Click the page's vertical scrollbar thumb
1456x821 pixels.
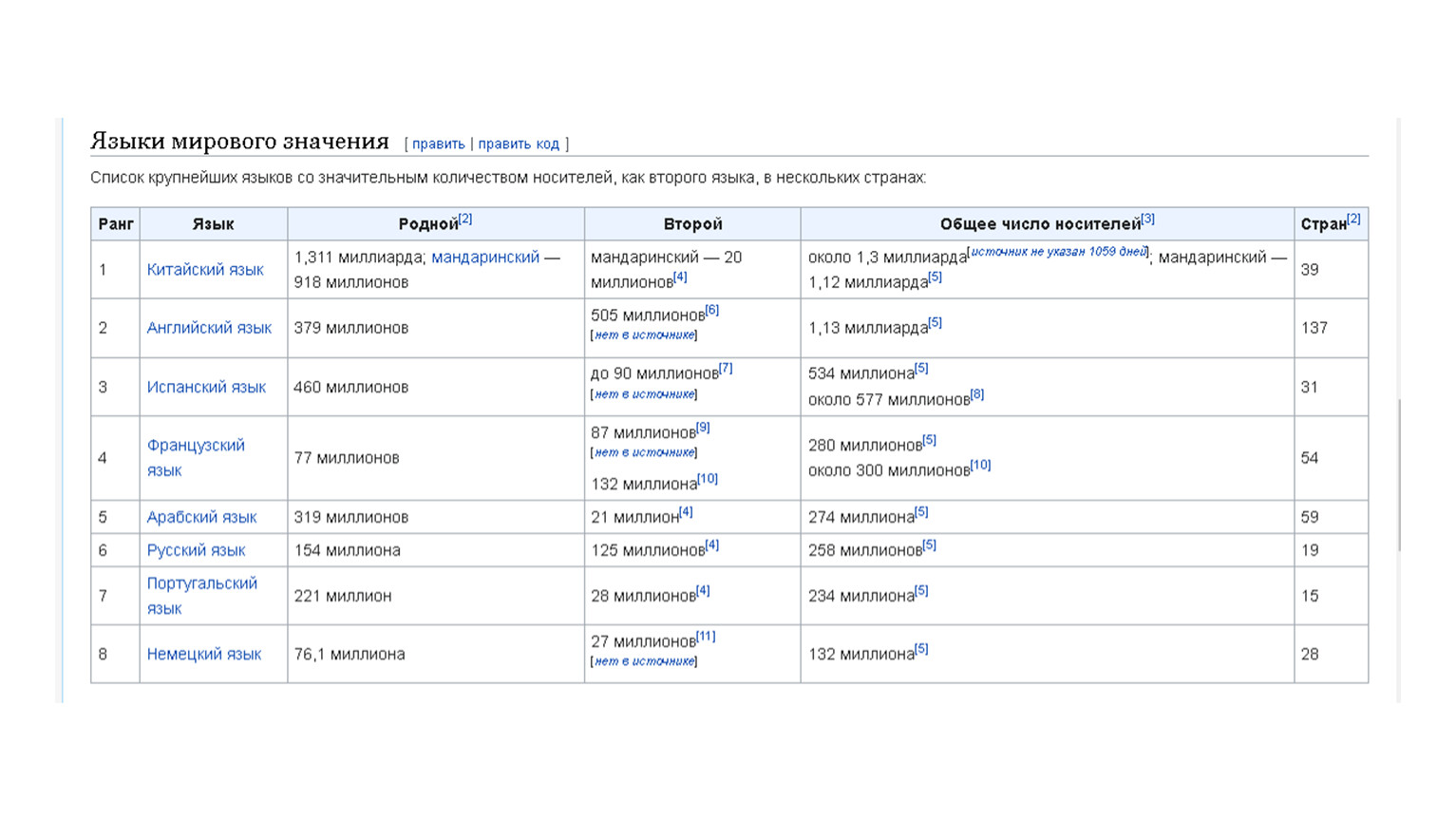(x=1398, y=475)
